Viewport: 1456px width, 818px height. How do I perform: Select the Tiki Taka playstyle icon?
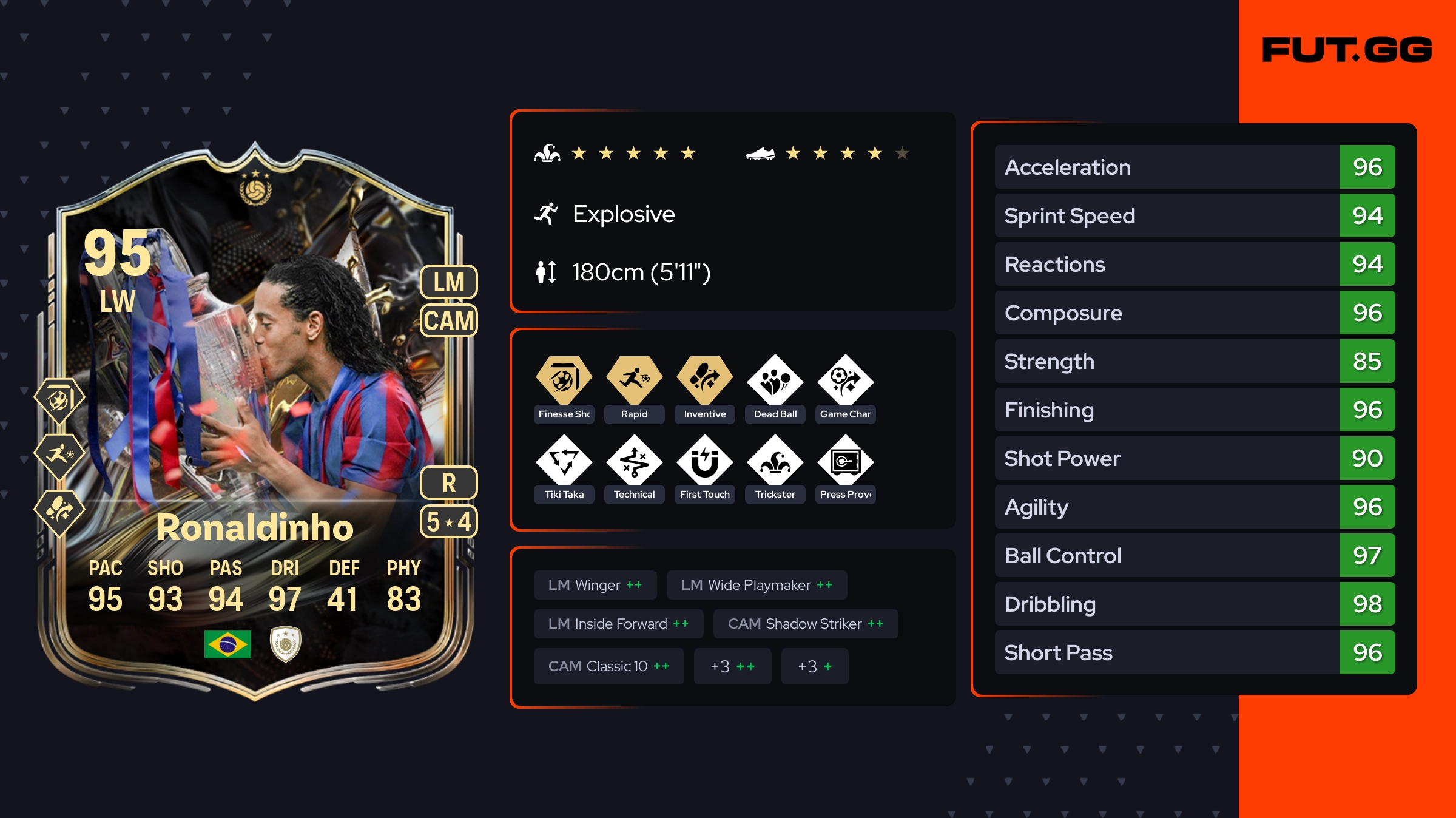tap(564, 461)
